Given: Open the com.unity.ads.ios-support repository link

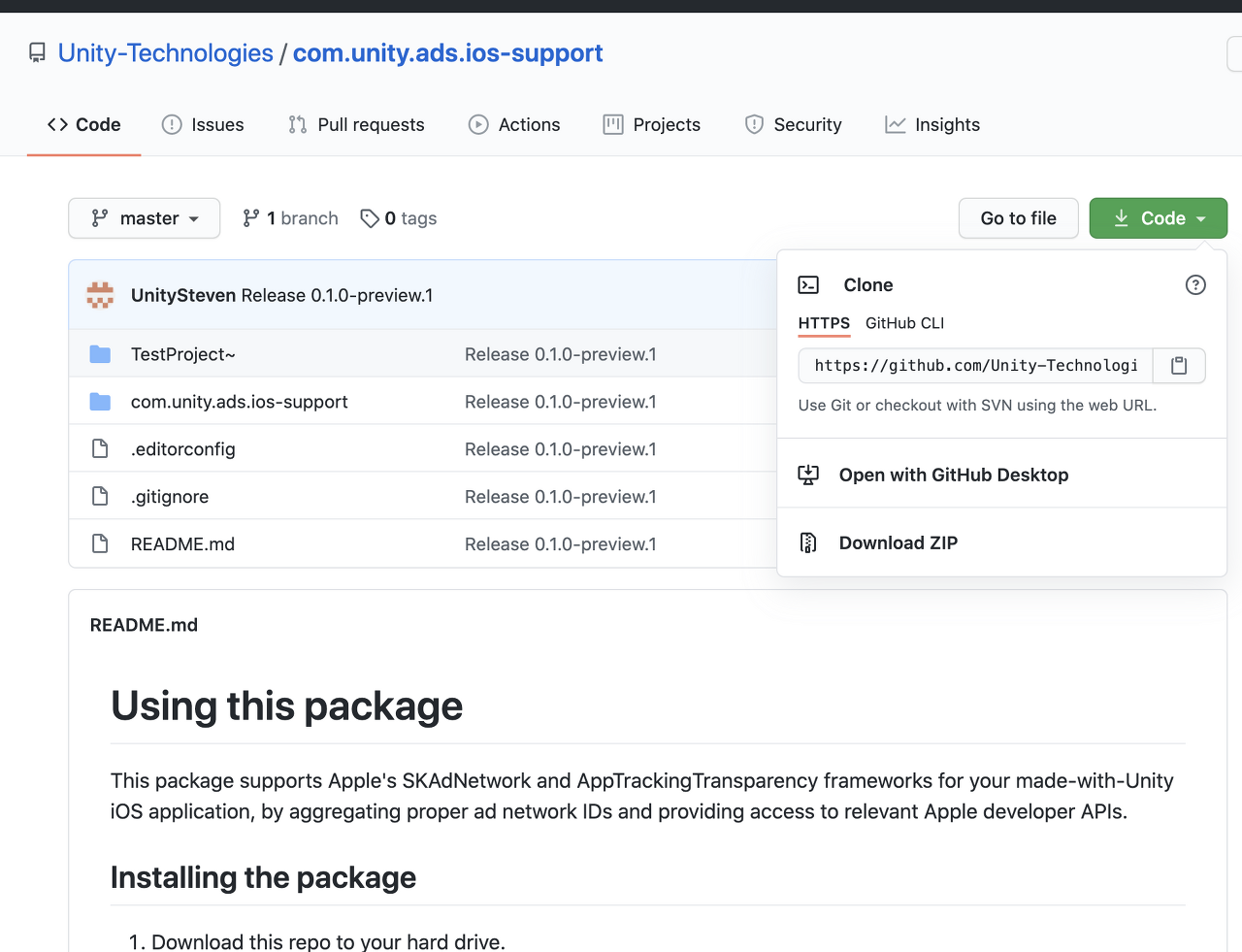Looking at the screenshot, I should coord(447,53).
